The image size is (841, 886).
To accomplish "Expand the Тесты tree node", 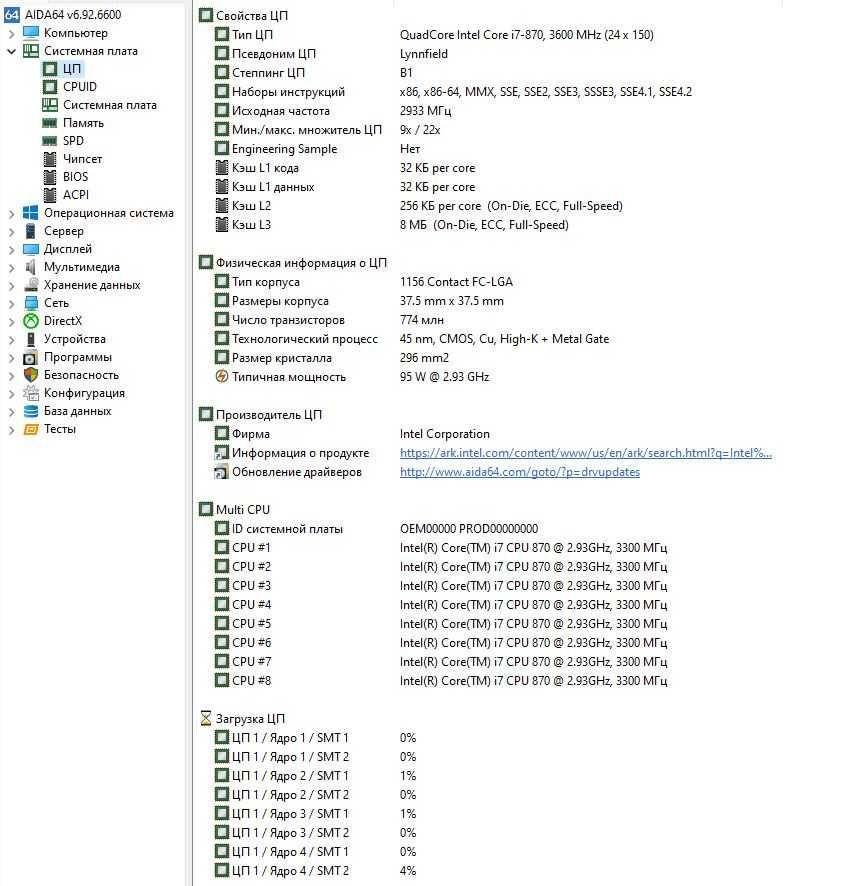I will click(11, 430).
